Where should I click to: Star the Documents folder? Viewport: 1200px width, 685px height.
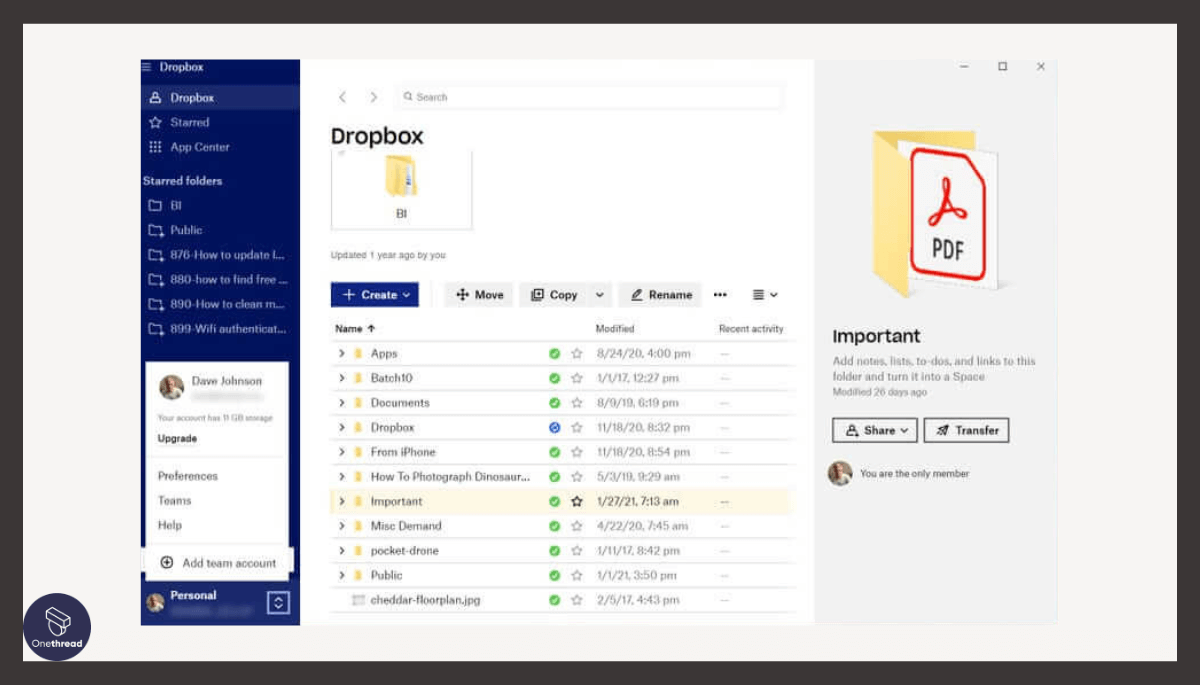click(577, 402)
